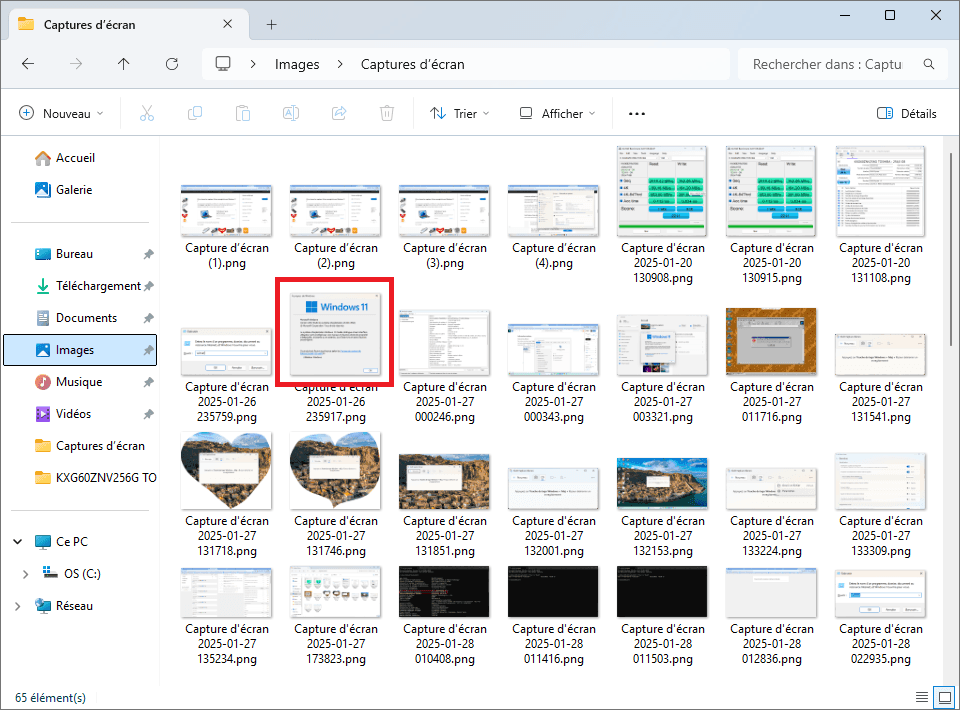960x710 pixels.
Task: Toggle the Détails pane
Action: point(907,113)
